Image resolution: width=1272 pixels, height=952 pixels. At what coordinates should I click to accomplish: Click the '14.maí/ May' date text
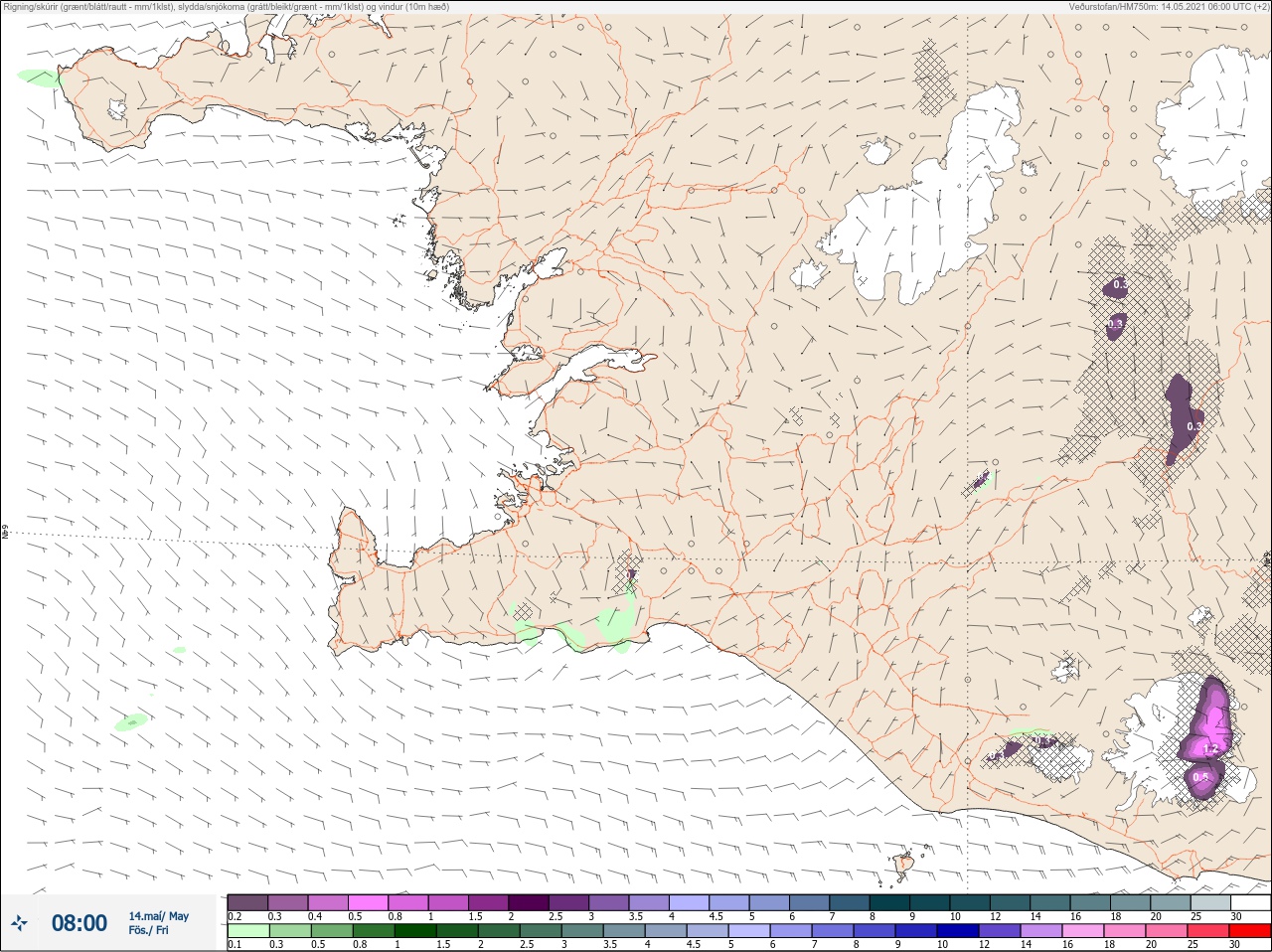pos(159,916)
